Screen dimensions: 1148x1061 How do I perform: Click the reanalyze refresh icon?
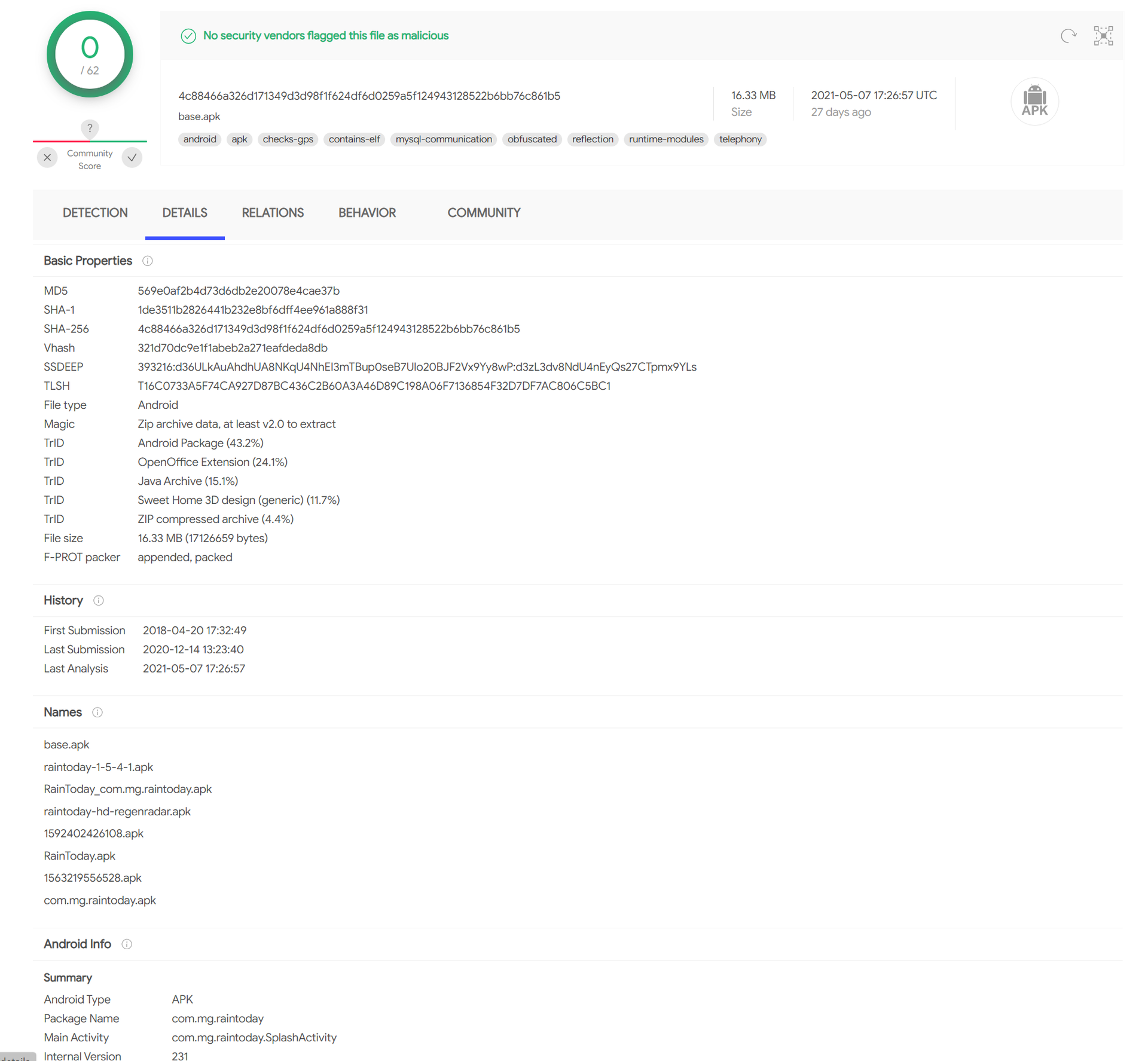pos(1068,36)
